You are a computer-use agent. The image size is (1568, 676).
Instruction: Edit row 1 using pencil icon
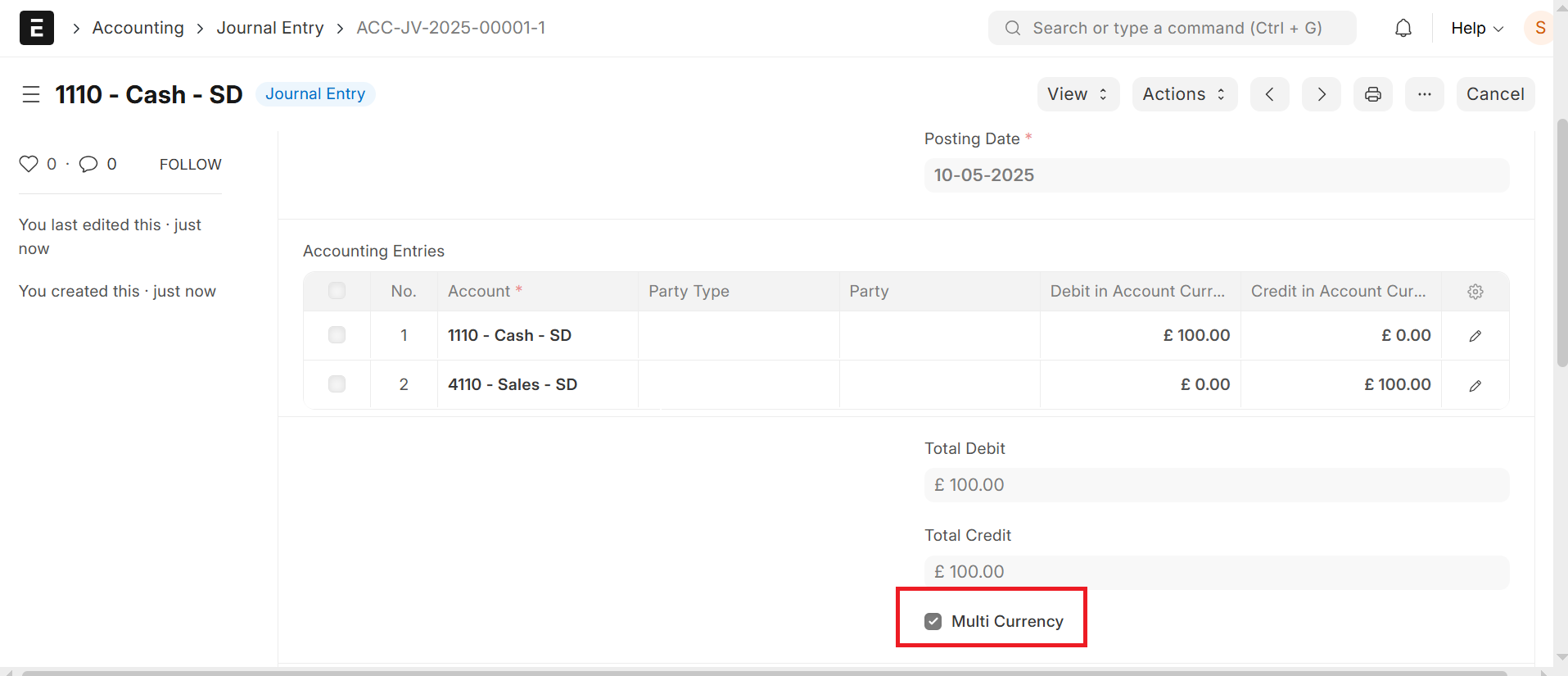[x=1475, y=336]
